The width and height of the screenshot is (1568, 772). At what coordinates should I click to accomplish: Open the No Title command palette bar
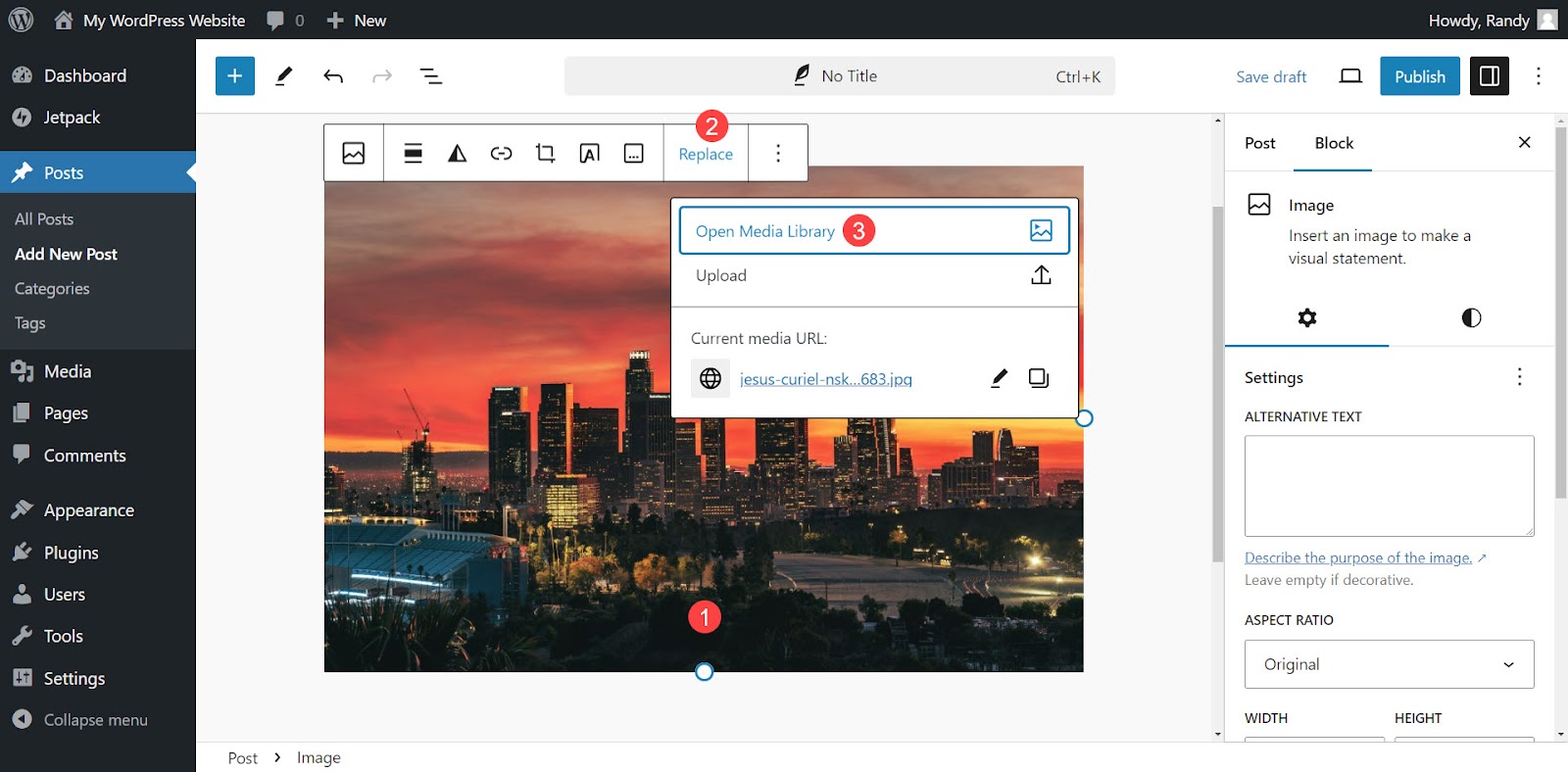pyautogui.click(x=840, y=76)
